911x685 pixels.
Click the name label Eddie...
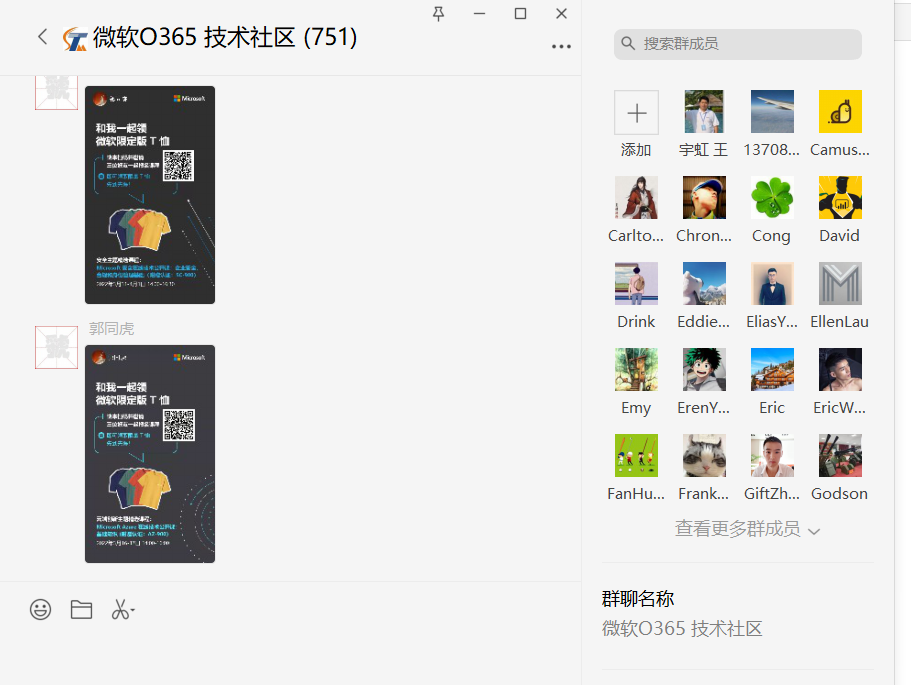point(704,322)
